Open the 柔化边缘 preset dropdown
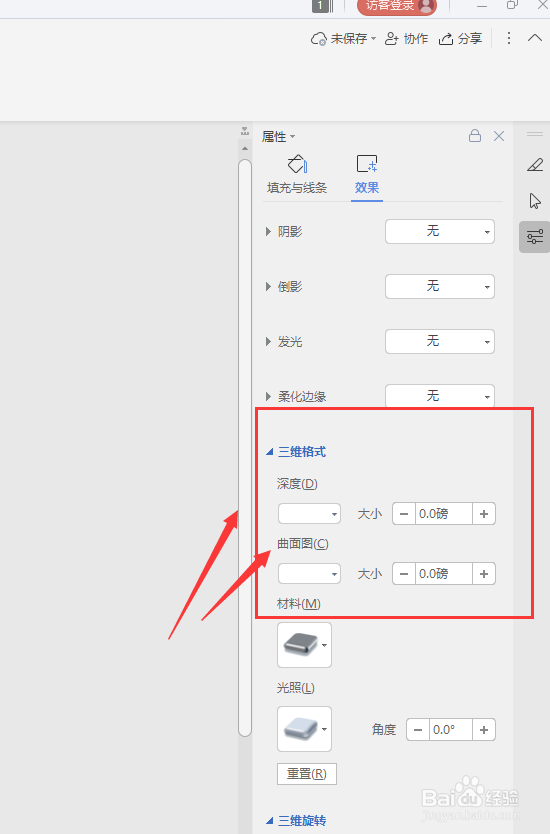The height and width of the screenshot is (834, 550). (440, 396)
